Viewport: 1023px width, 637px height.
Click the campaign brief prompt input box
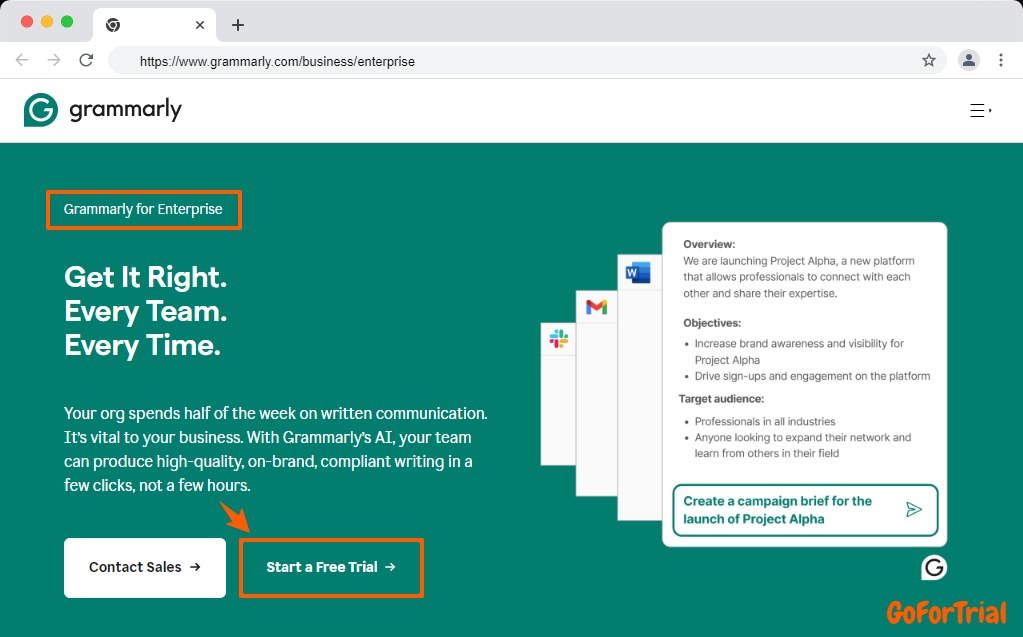point(805,510)
